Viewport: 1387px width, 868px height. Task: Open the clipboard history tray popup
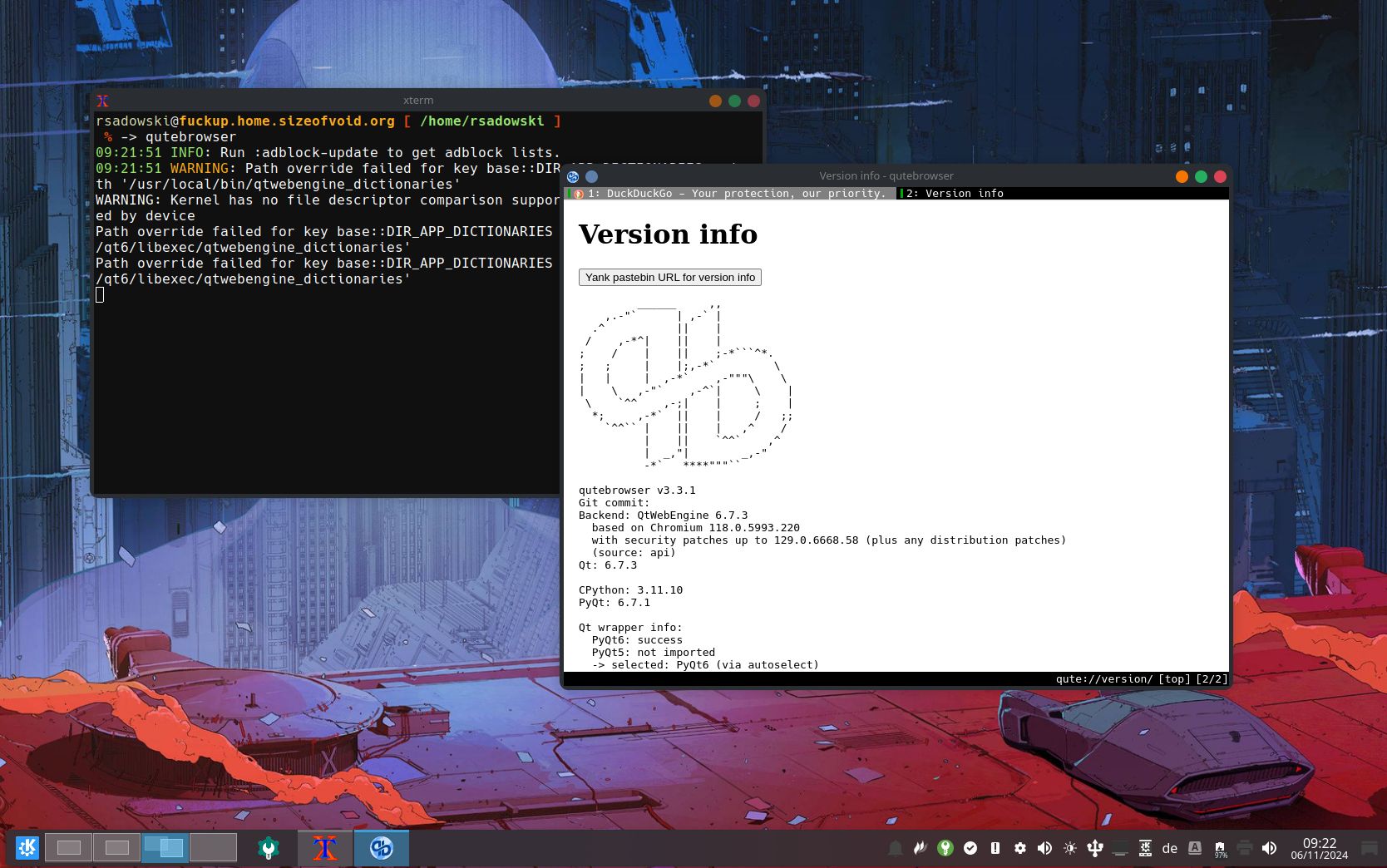click(x=1145, y=848)
